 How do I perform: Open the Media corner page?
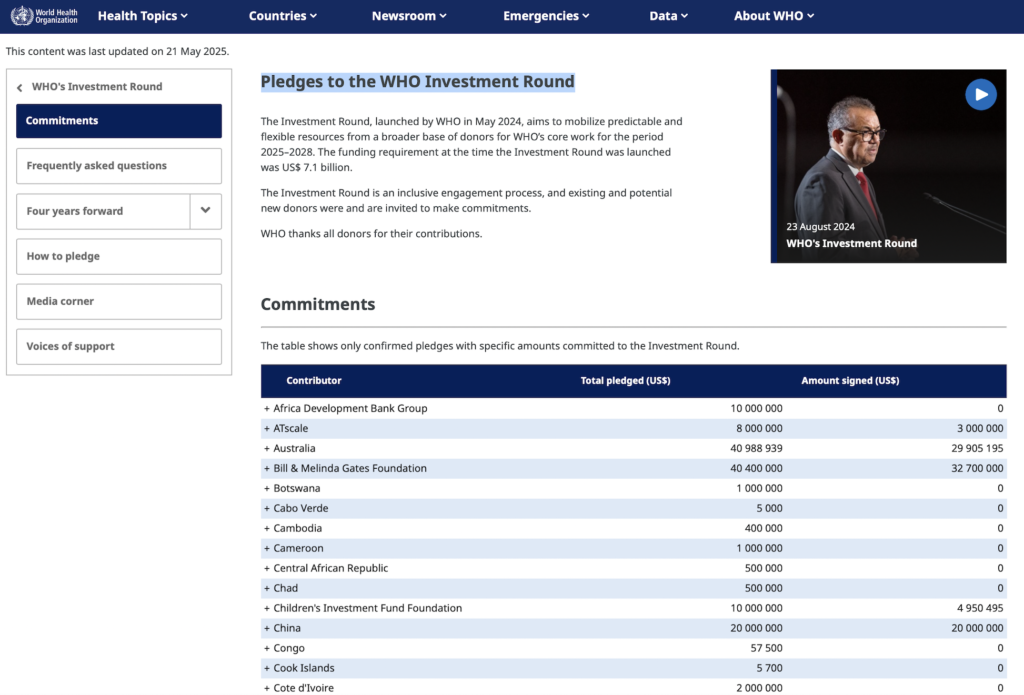point(119,301)
